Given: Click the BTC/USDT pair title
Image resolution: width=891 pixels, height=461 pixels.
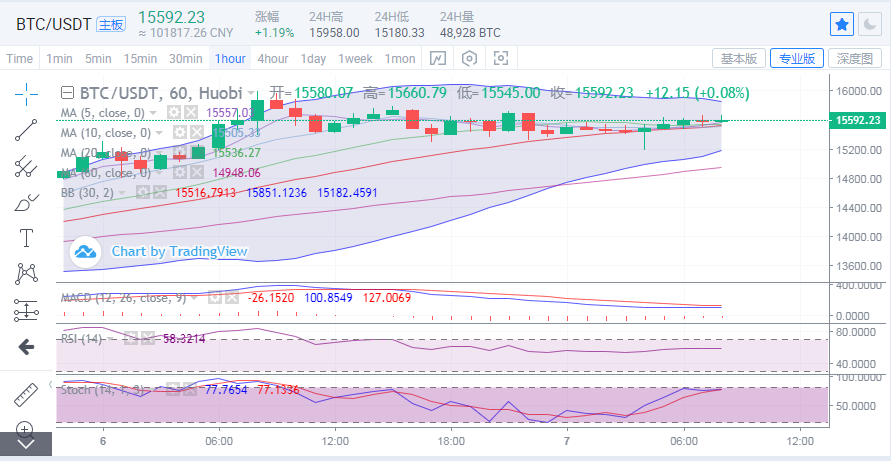Looking at the screenshot, I should pyautogui.click(x=53, y=24).
